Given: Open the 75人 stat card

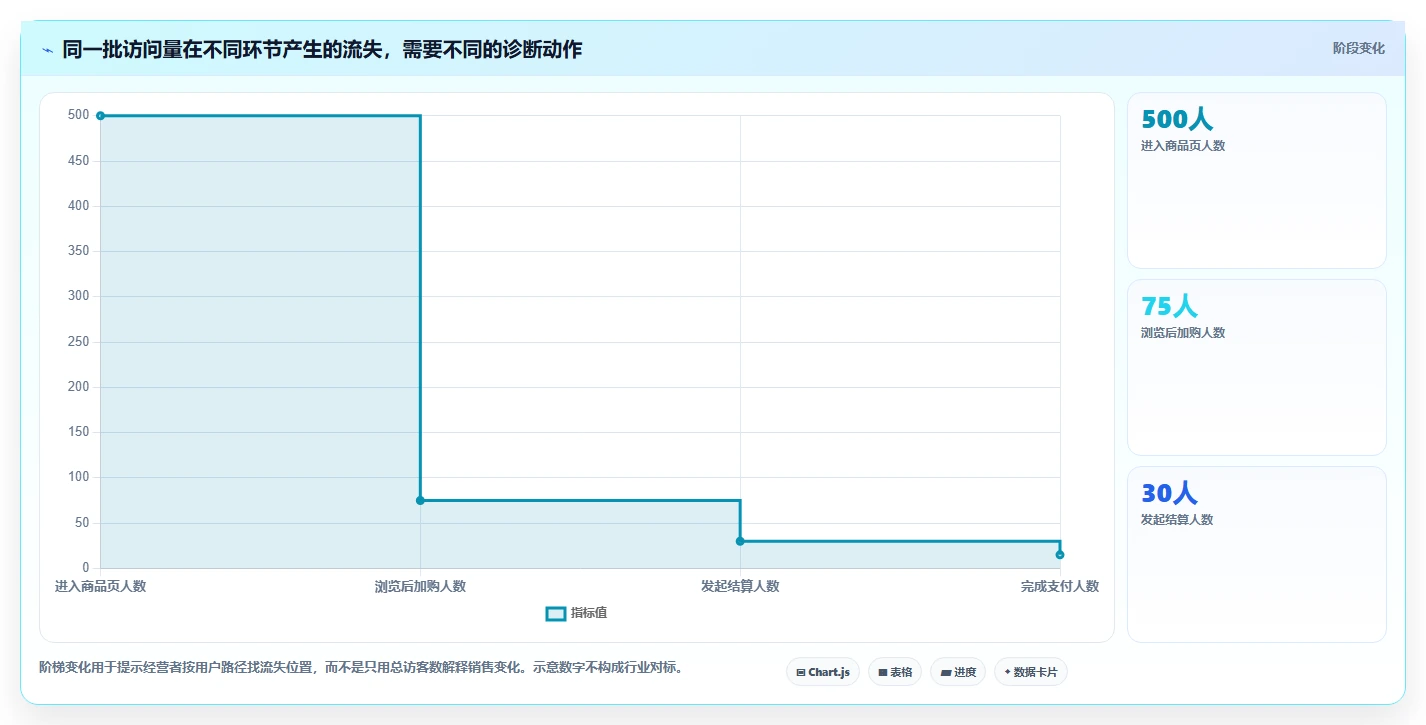Looking at the screenshot, I should [x=1256, y=367].
